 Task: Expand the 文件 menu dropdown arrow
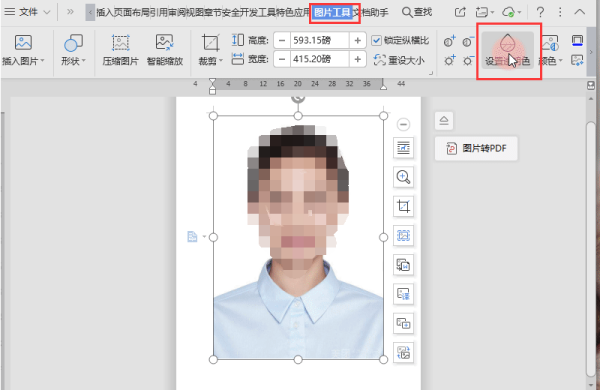[47, 12]
